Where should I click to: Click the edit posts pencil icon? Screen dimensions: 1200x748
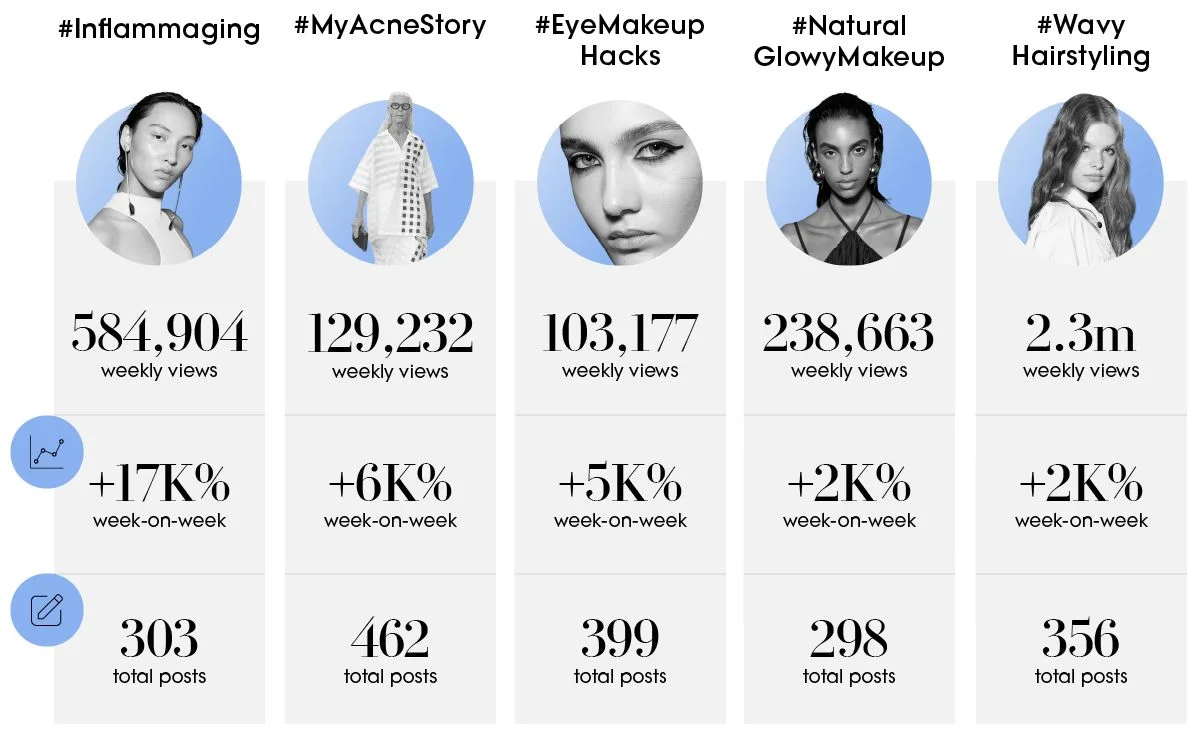point(47,609)
